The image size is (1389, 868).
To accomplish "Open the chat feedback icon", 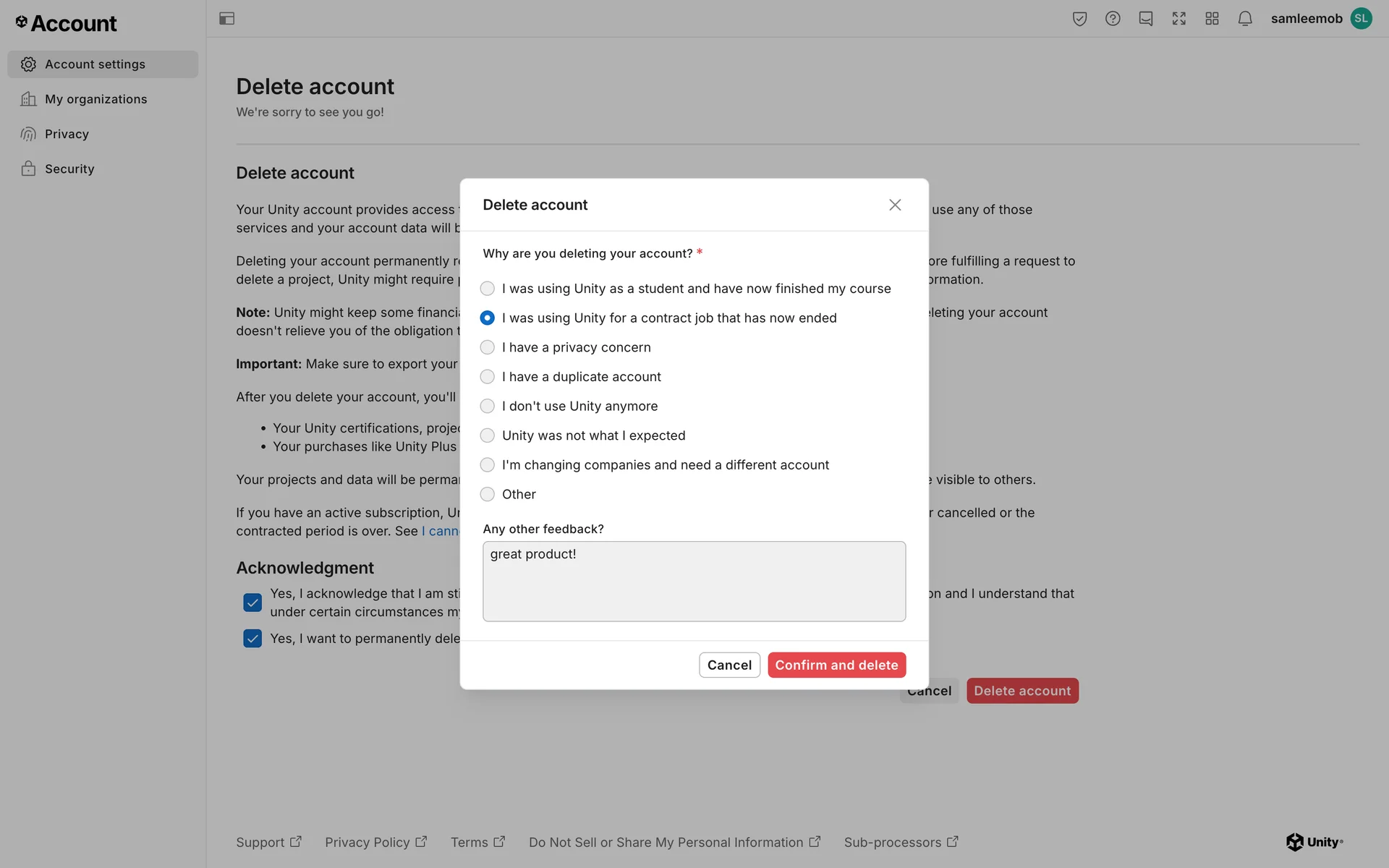I will tap(1146, 19).
